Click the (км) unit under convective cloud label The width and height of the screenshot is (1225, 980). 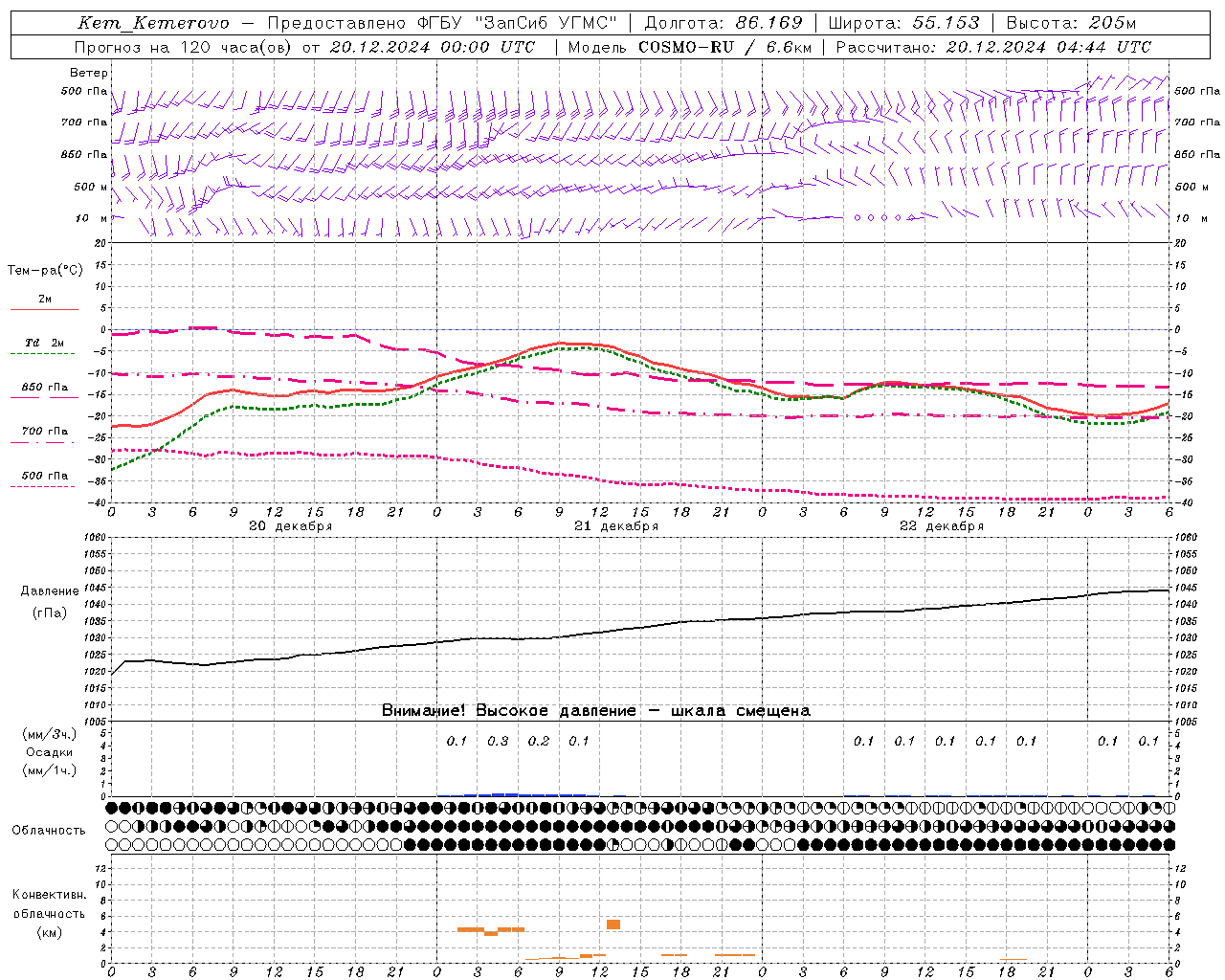tap(49, 932)
